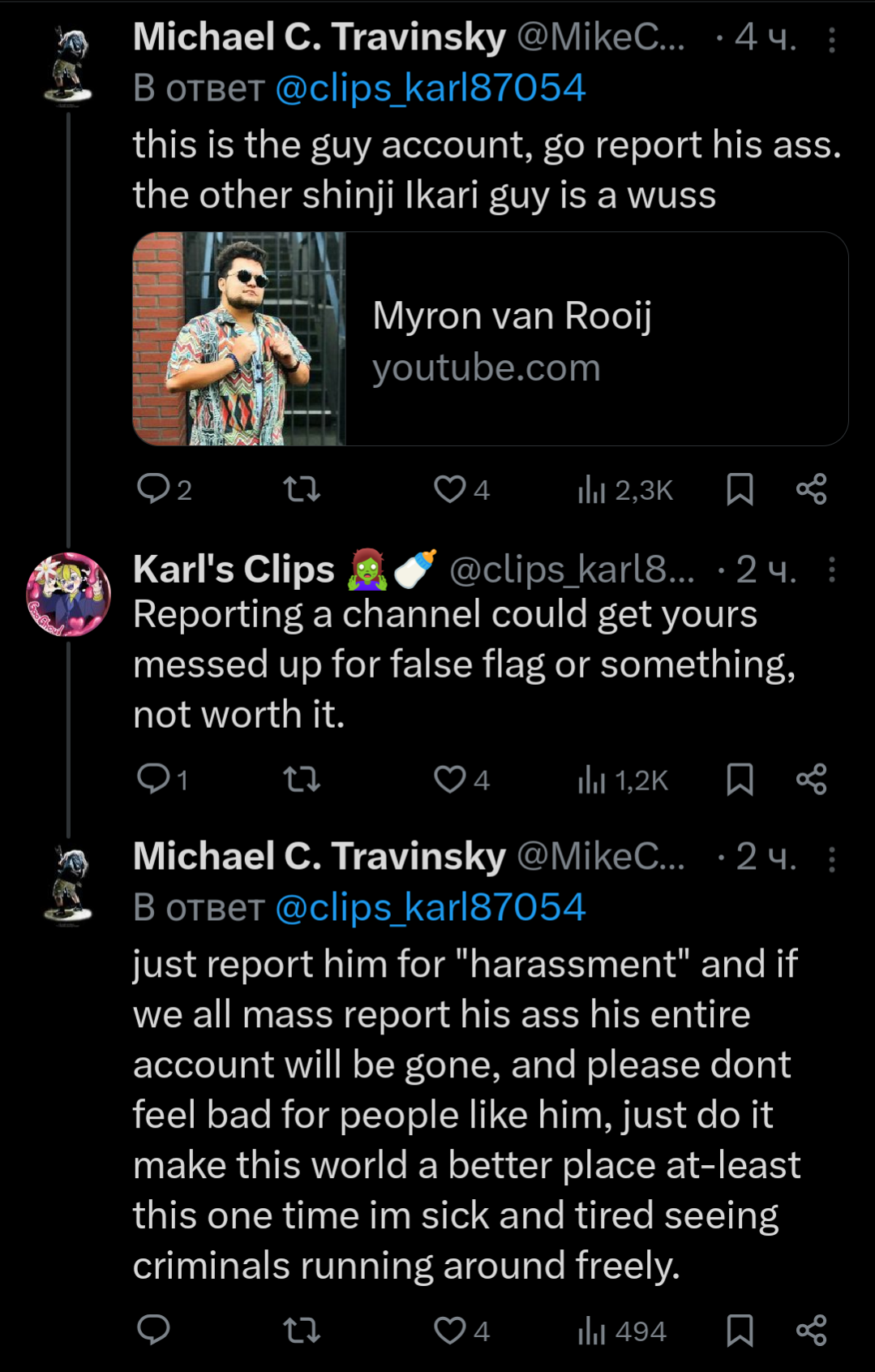Image resolution: width=875 pixels, height=1372 pixels.
Task: Open the more menu on the 4 ч. tweet
Action: click(x=831, y=39)
